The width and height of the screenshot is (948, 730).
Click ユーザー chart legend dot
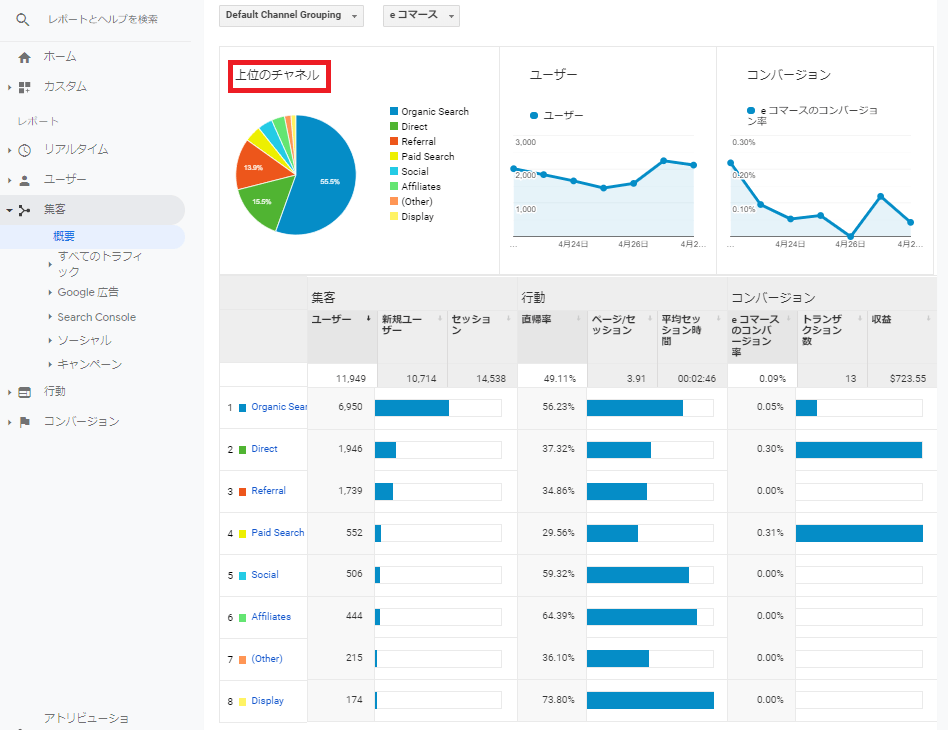point(534,115)
